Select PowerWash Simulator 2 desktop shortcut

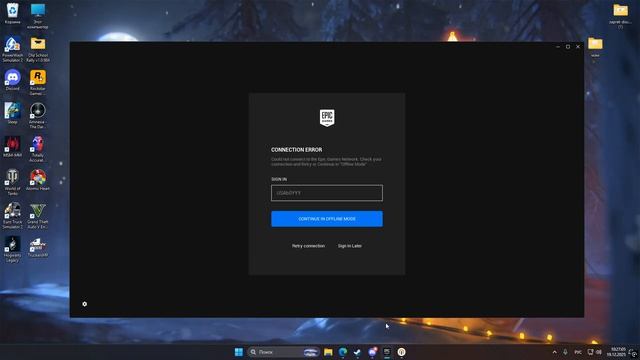13,49
